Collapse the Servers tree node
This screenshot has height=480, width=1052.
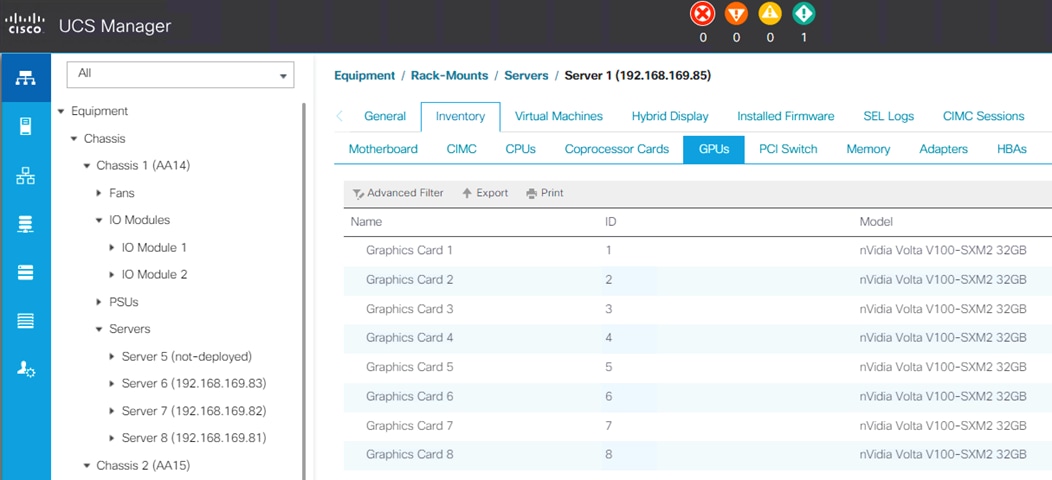pyautogui.click(x=100, y=330)
